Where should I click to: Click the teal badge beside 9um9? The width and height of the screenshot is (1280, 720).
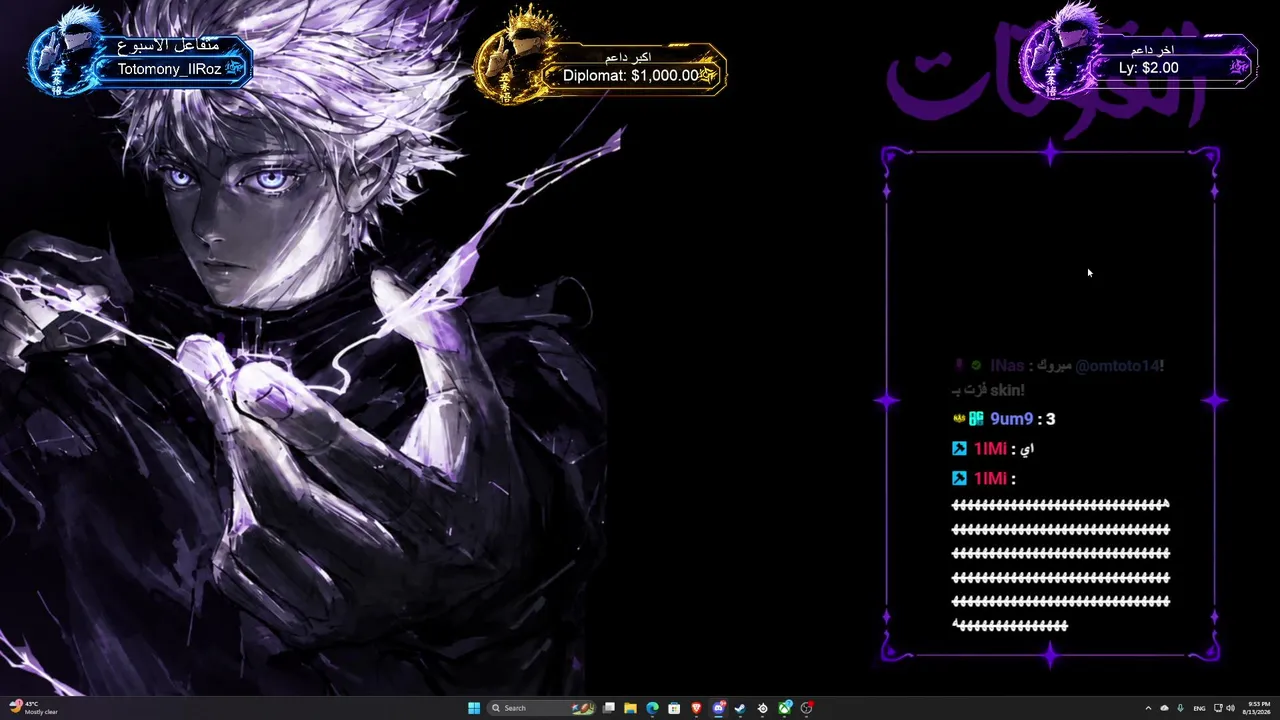click(x=976, y=419)
